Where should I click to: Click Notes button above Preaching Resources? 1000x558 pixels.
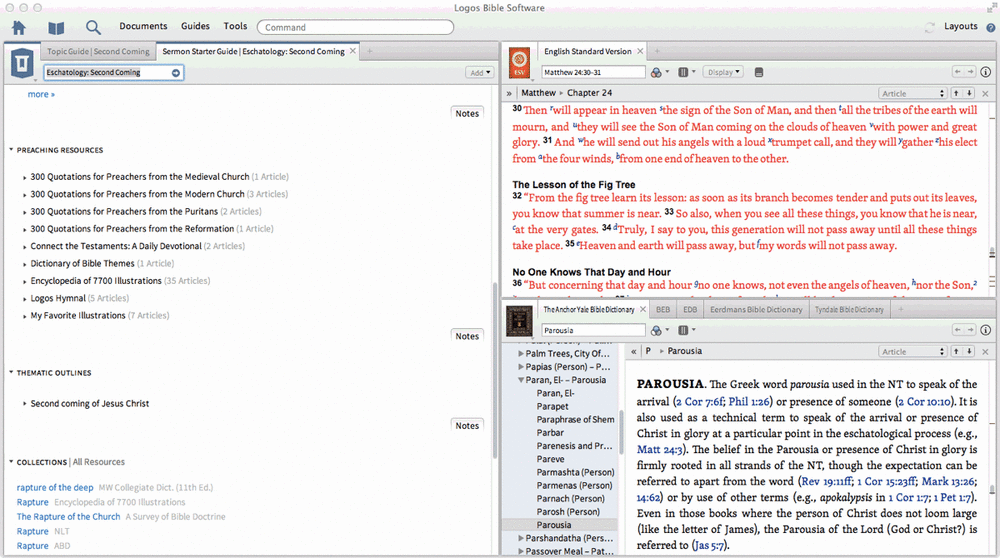pyautogui.click(x=467, y=114)
